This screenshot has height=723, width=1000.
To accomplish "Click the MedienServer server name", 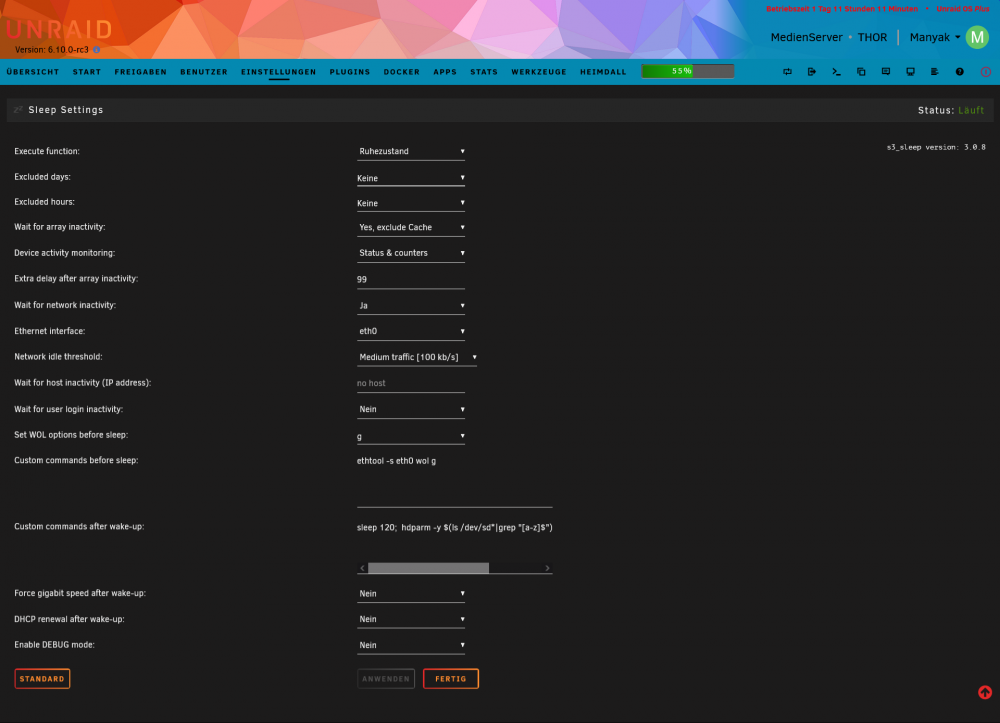I will tap(806, 38).
